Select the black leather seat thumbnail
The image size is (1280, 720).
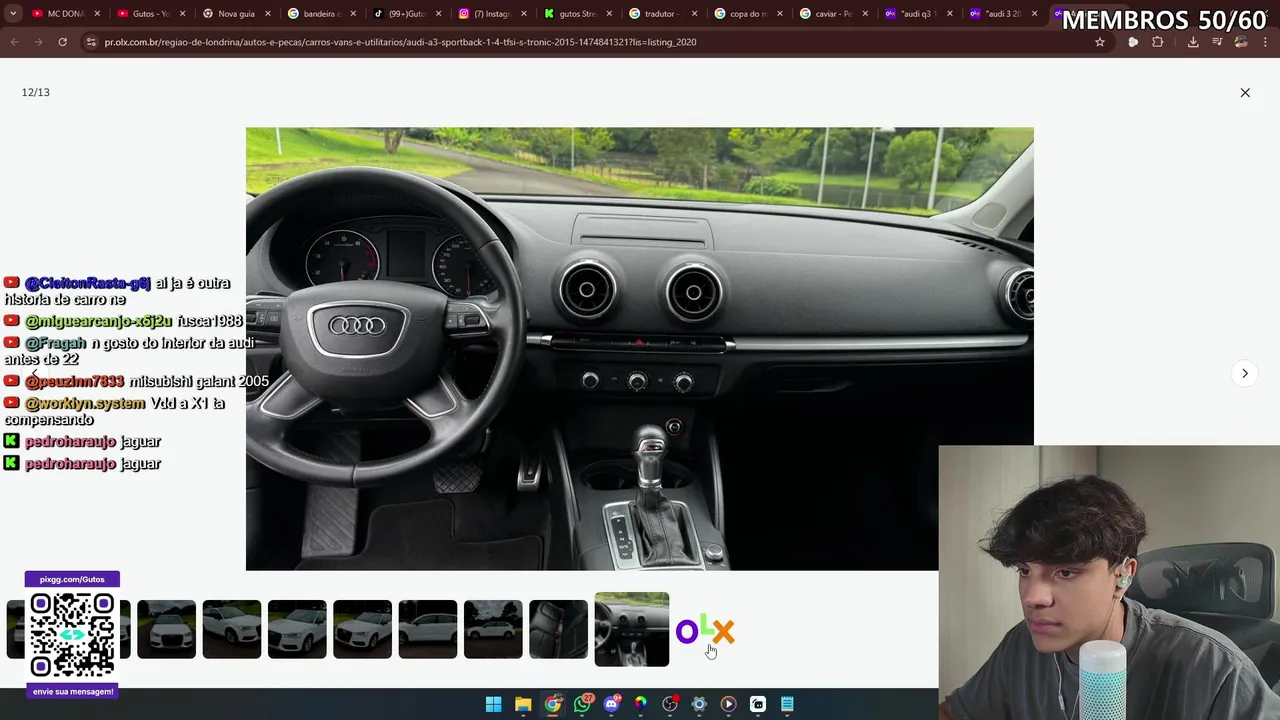click(558, 629)
